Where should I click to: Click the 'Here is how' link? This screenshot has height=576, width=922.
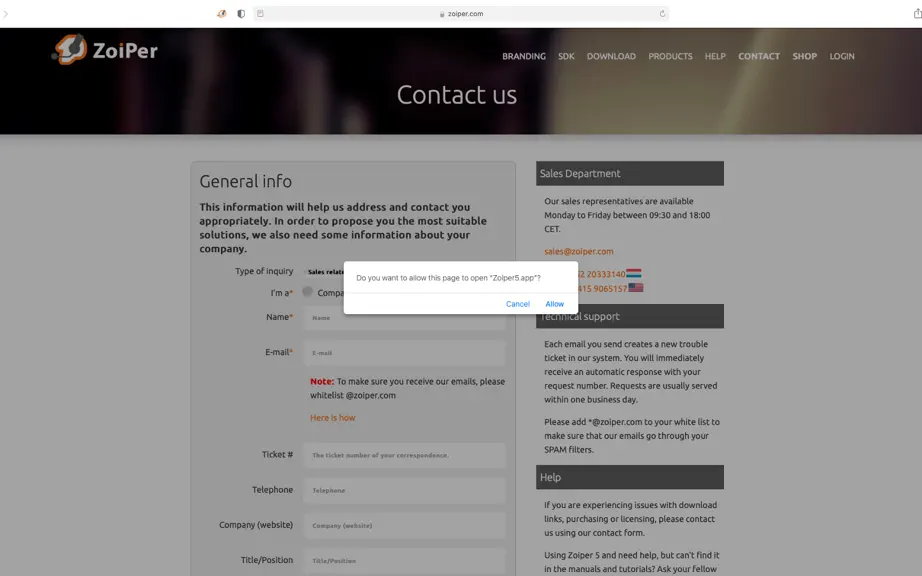333,418
